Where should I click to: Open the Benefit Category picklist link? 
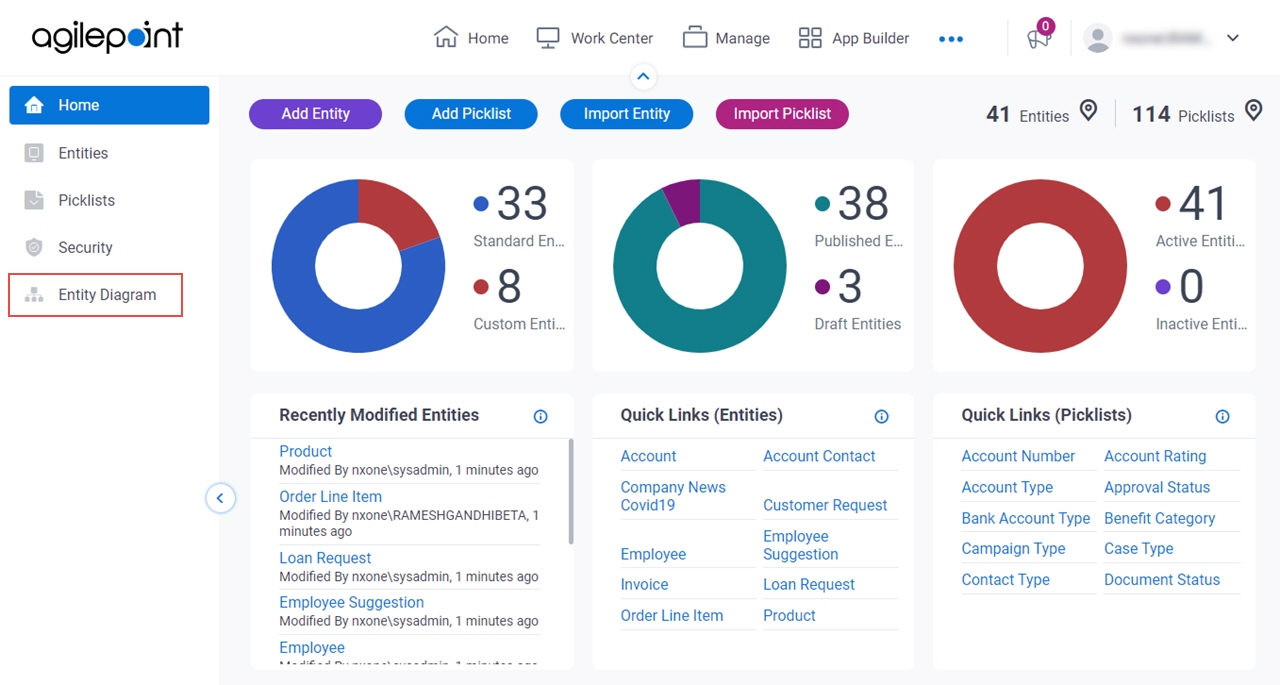point(1160,518)
